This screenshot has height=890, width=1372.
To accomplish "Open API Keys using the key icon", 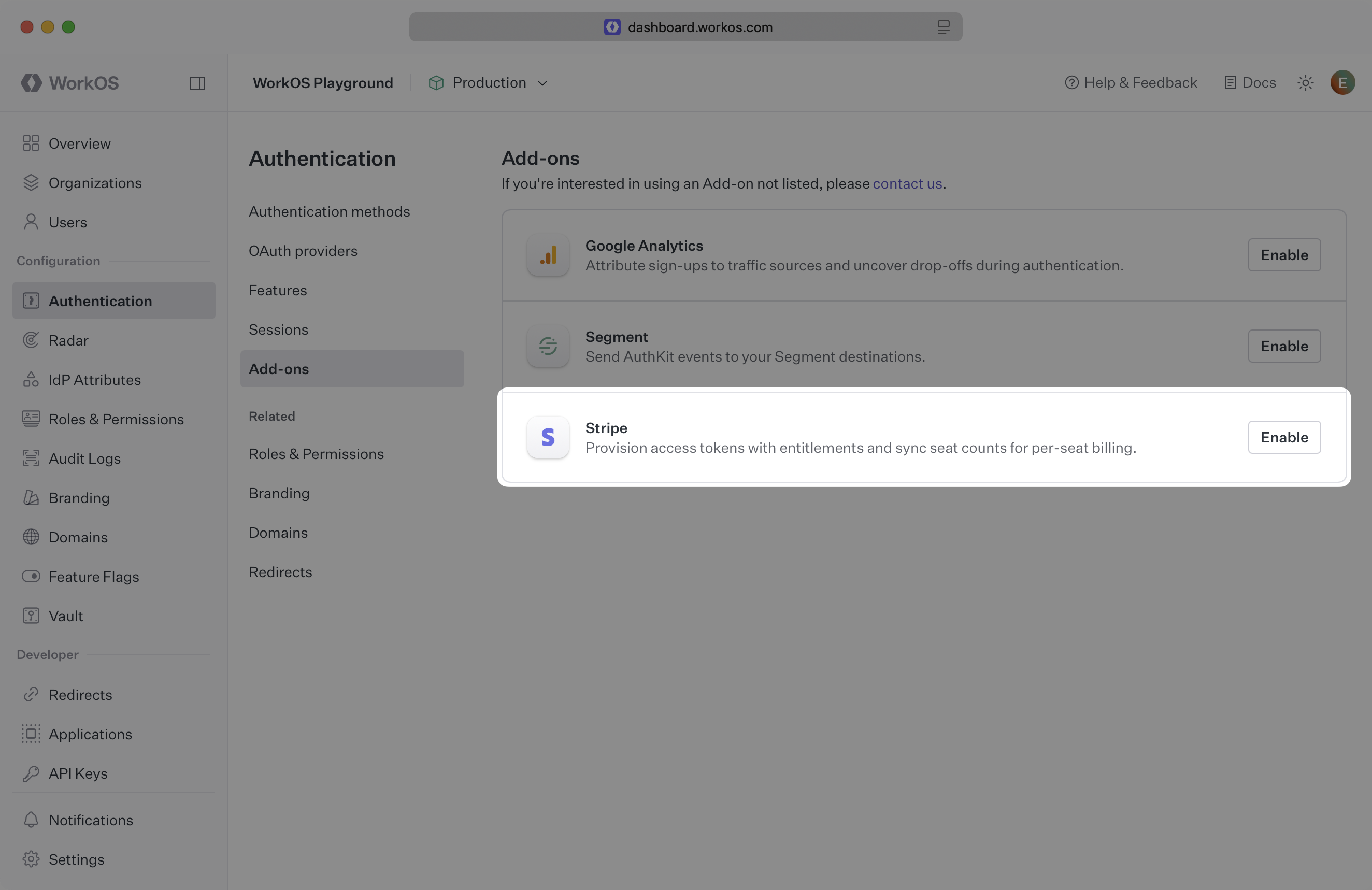I will [31, 773].
